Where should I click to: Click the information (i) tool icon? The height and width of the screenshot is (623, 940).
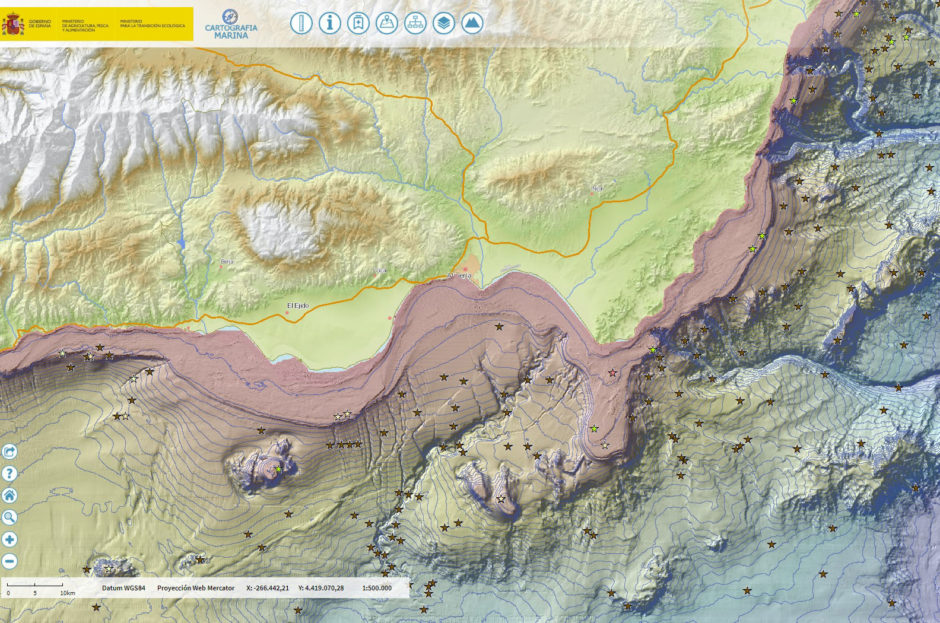pos(330,23)
